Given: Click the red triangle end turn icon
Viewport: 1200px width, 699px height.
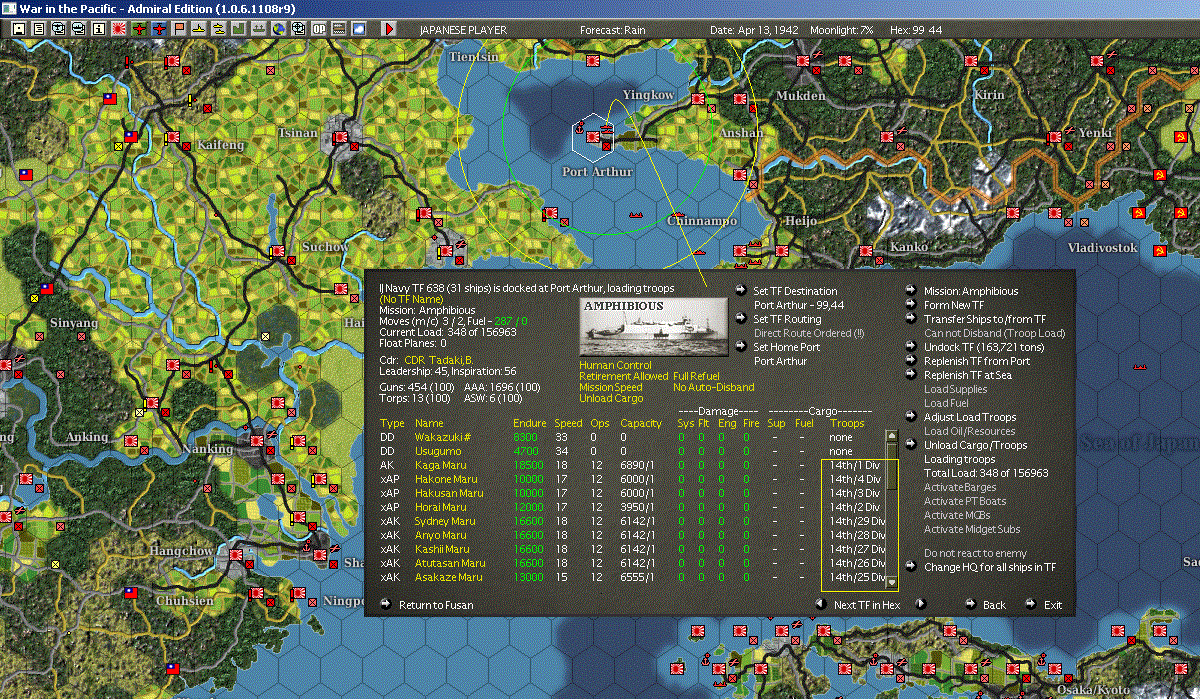Looking at the screenshot, I should point(389,29).
